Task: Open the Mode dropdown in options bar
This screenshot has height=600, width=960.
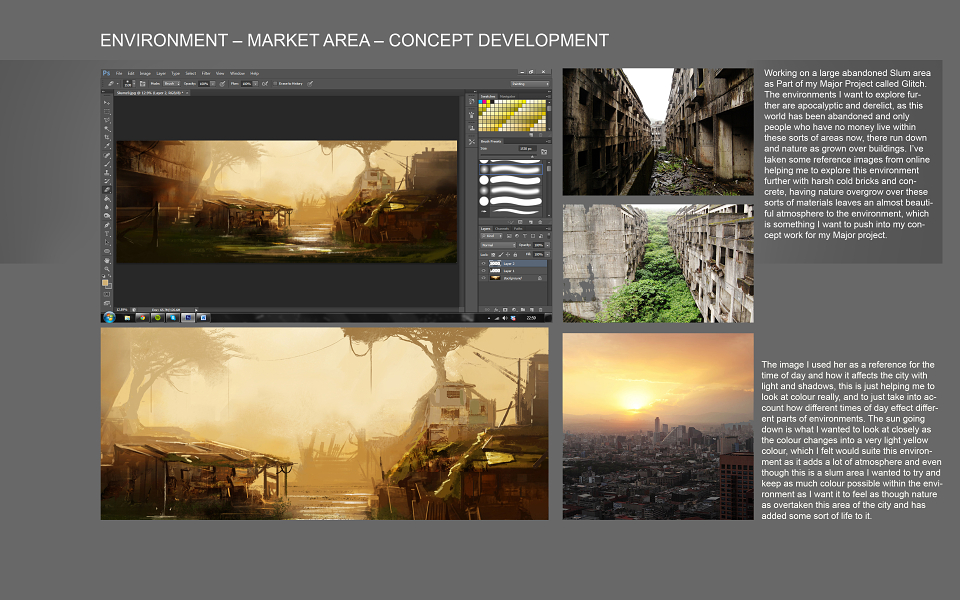Action: click(x=171, y=83)
